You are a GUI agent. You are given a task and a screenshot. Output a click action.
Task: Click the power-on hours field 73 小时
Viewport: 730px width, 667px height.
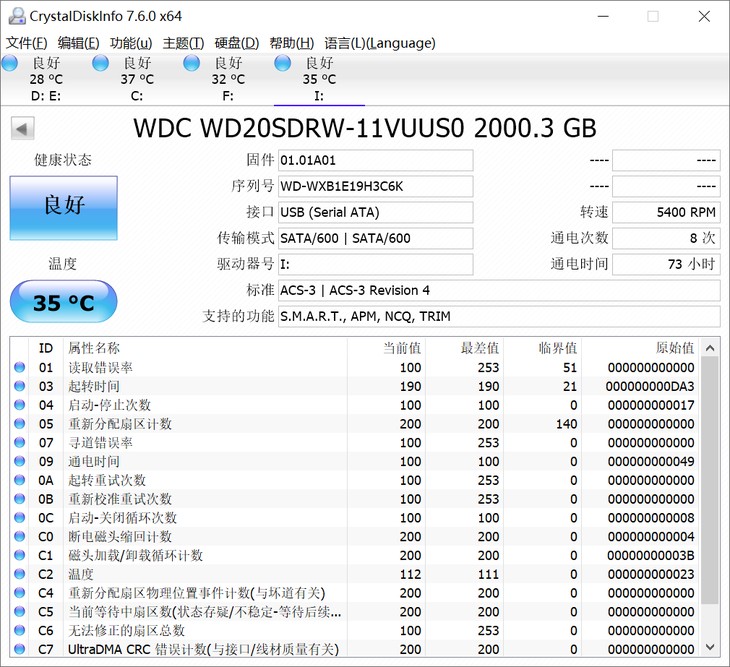[666, 265]
